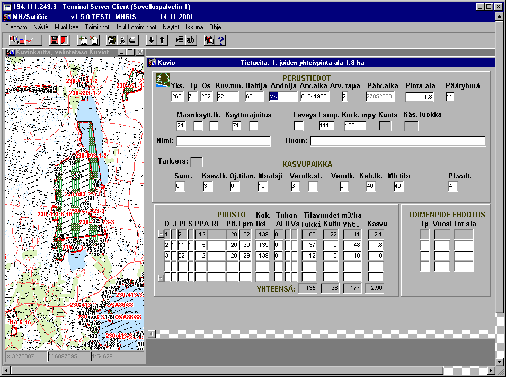Click into the Nimi text field

(224, 141)
